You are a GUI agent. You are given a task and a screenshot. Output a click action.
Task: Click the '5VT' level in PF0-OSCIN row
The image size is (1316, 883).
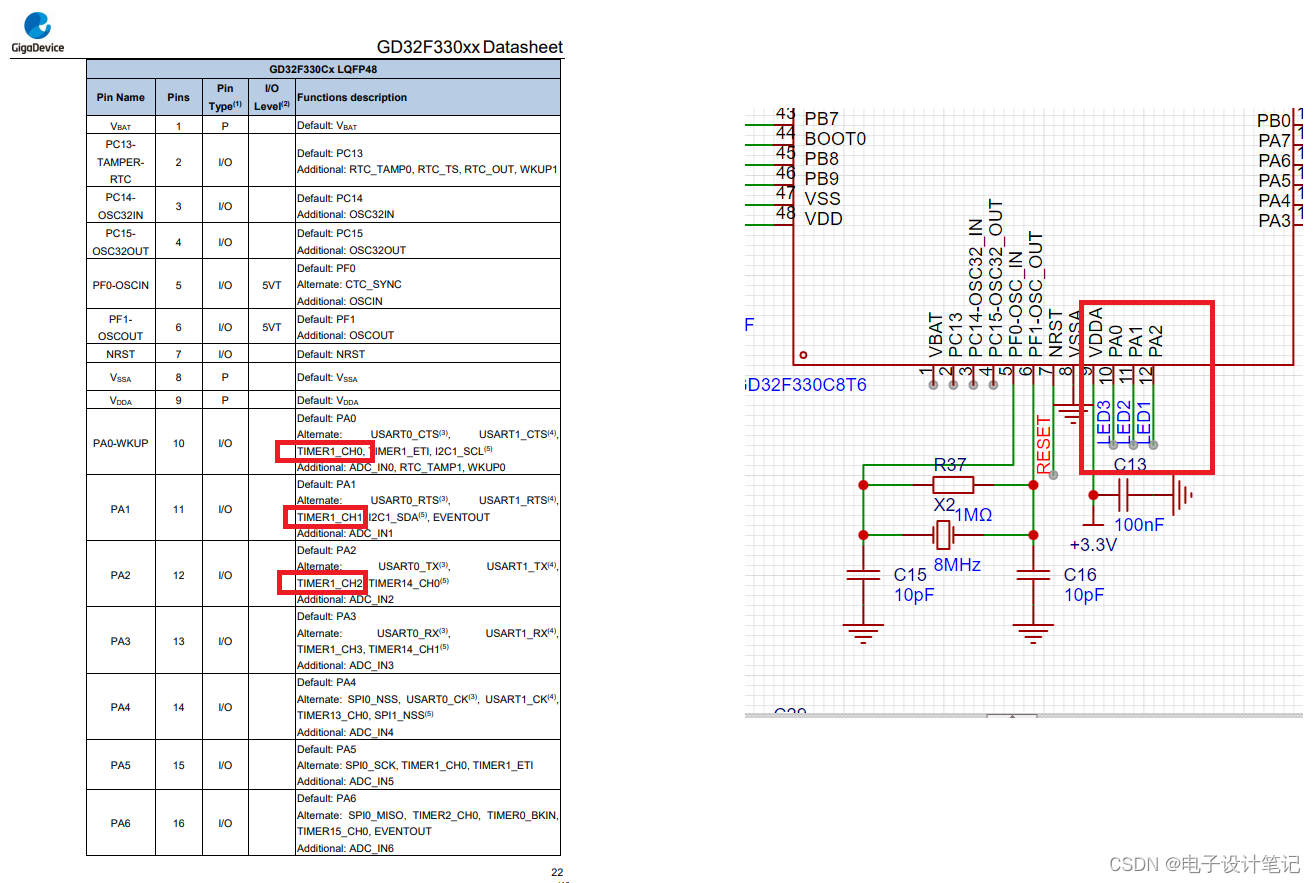click(271, 285)
